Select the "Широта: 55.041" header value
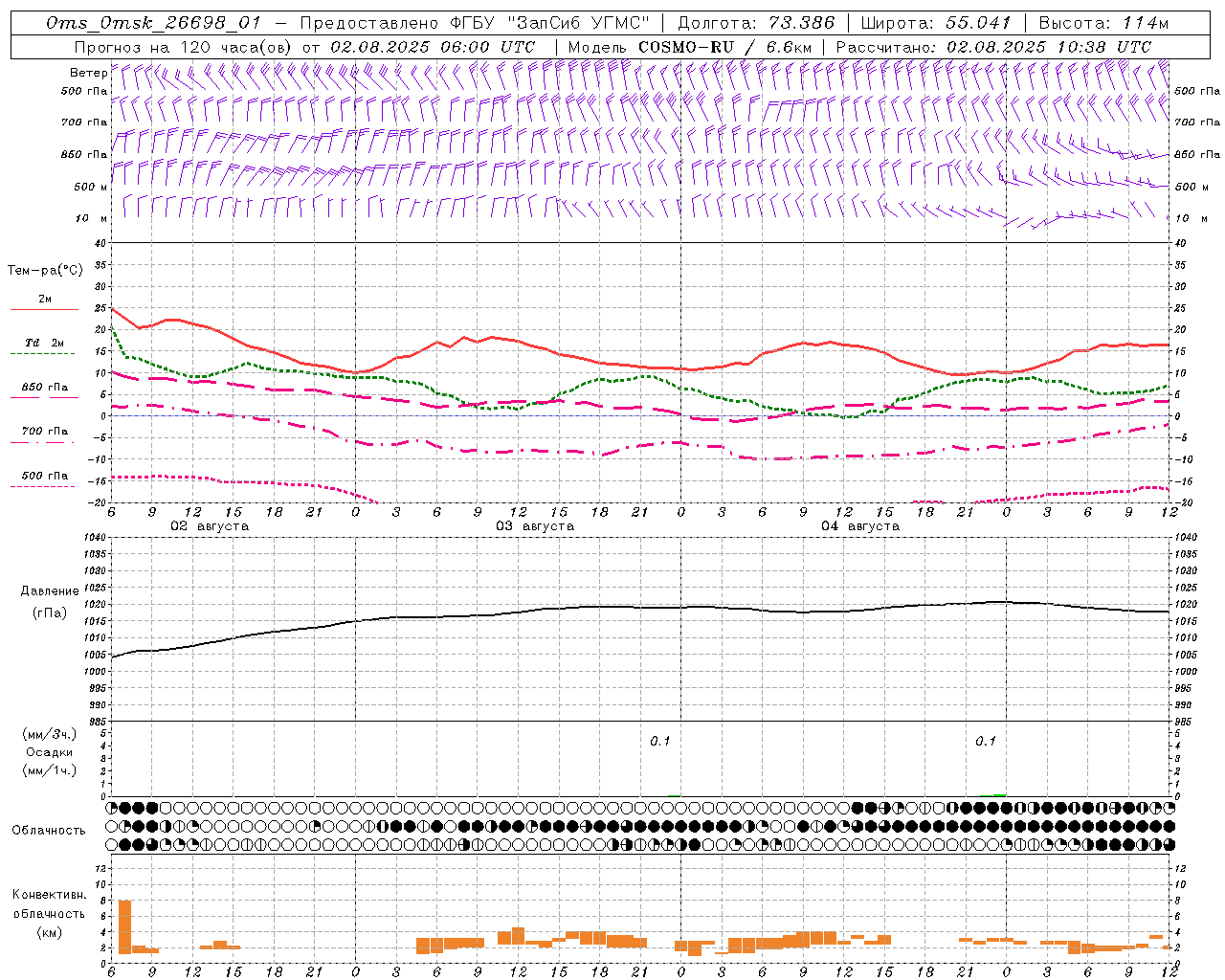 [936, 23]
